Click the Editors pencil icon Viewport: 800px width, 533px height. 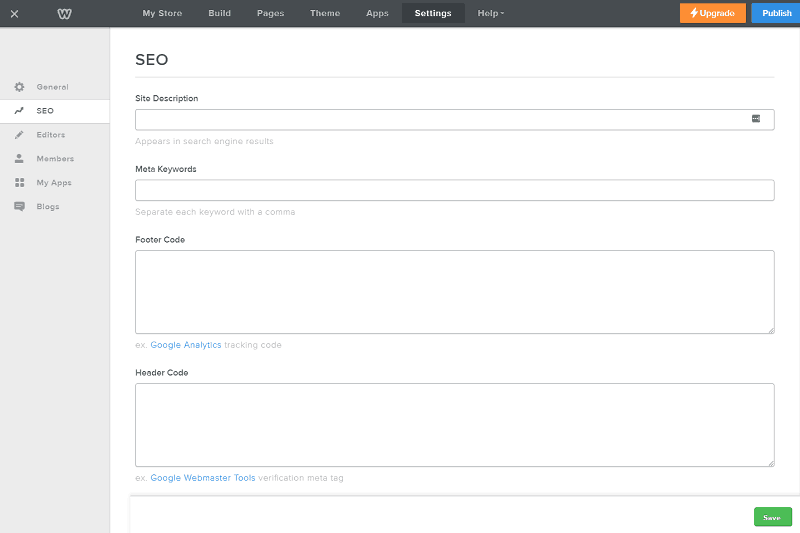tap(19, 135)
